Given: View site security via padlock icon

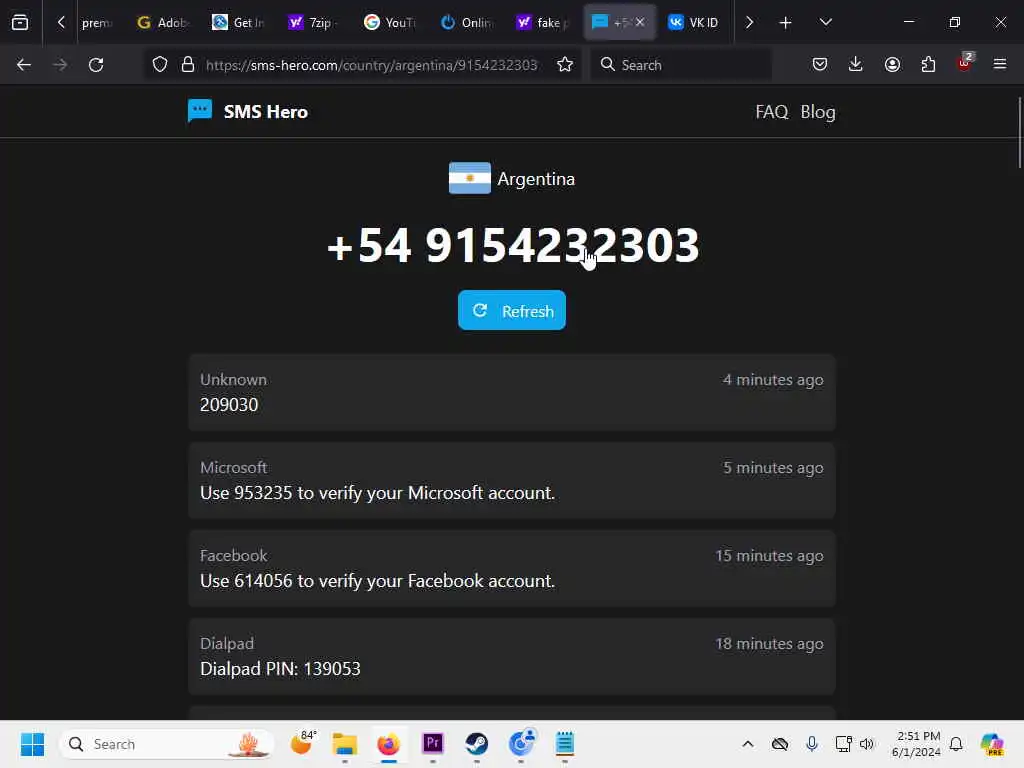Looking at the screenshot, I should click(188, 65).
